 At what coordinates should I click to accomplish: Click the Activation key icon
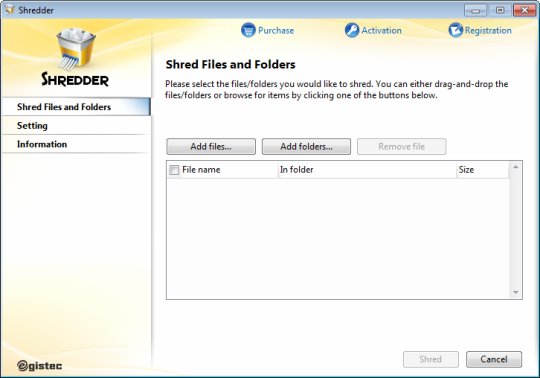(x=352, y=30)
